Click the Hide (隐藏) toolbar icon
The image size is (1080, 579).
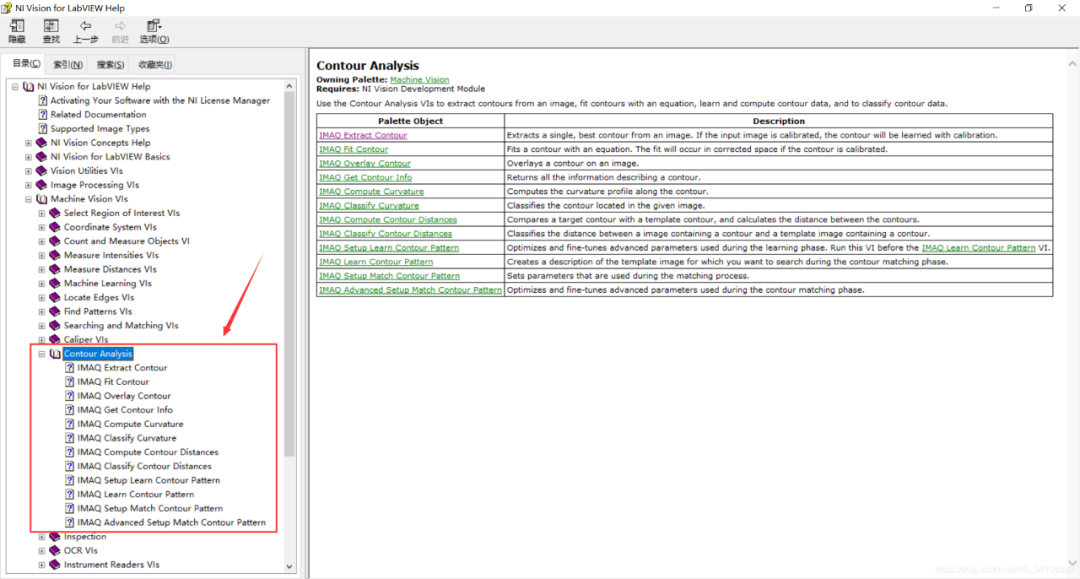point(17,26)
